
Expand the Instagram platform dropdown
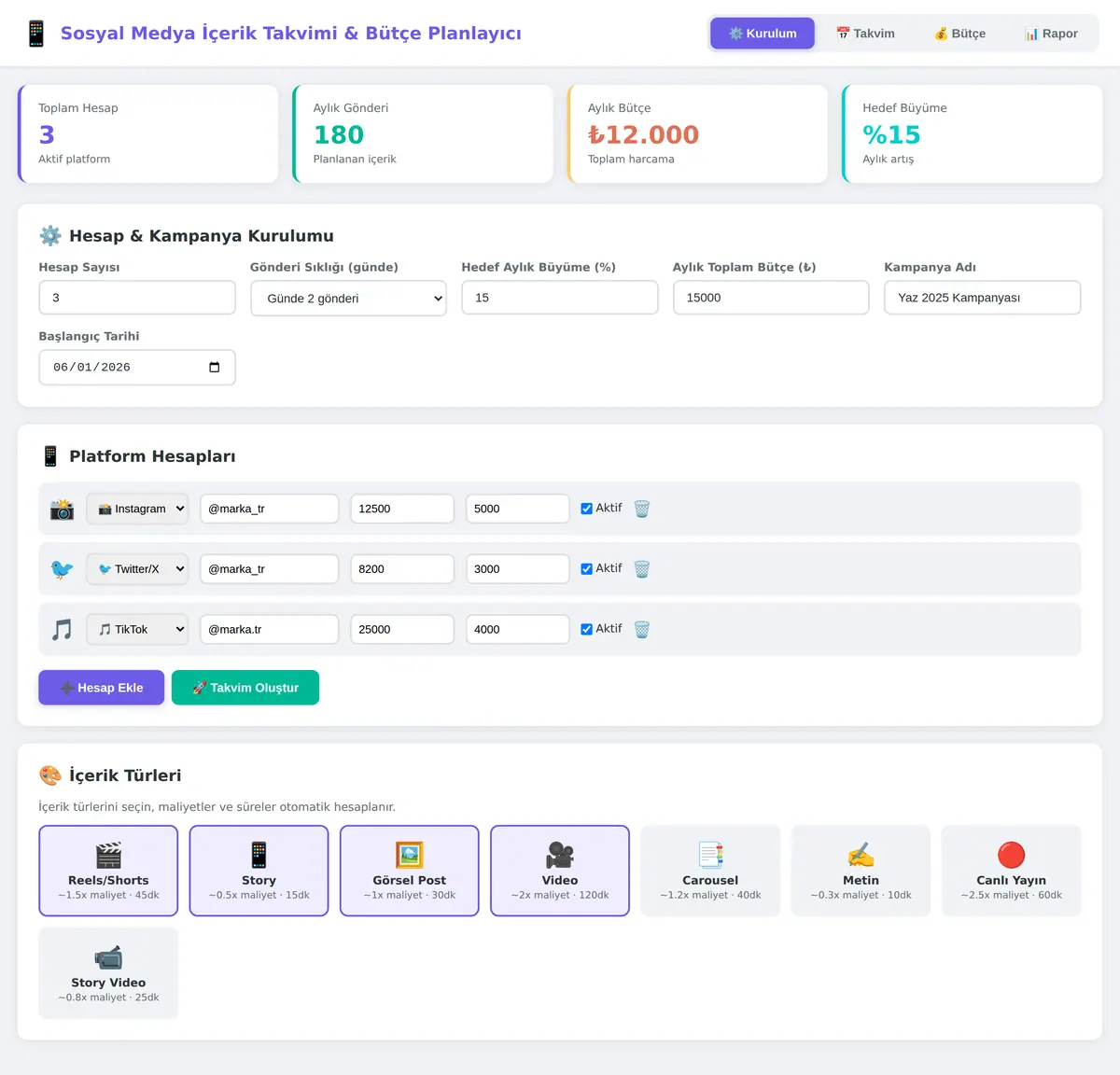pyautogui.click(x=137, y=509)
